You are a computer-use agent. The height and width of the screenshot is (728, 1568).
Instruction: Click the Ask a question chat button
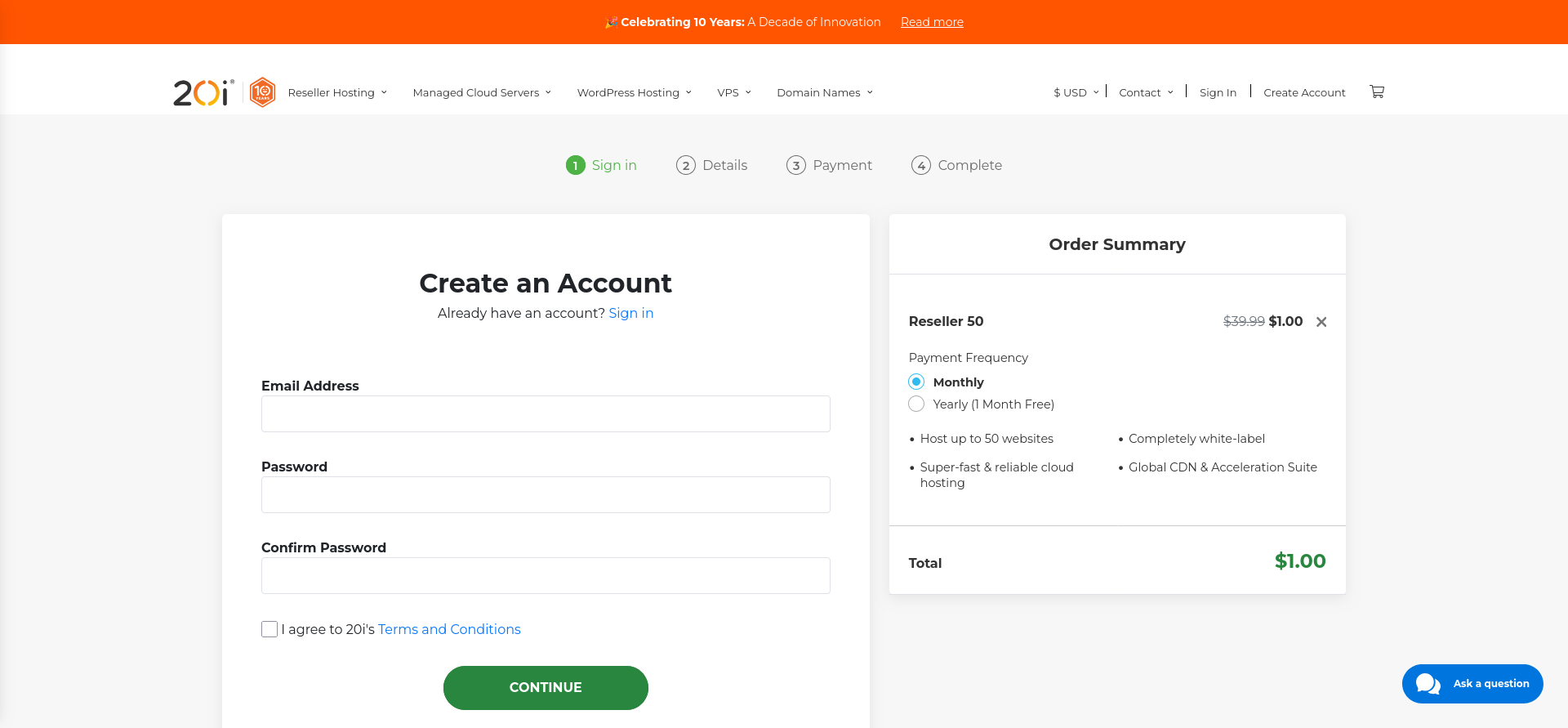point(1472,684)
